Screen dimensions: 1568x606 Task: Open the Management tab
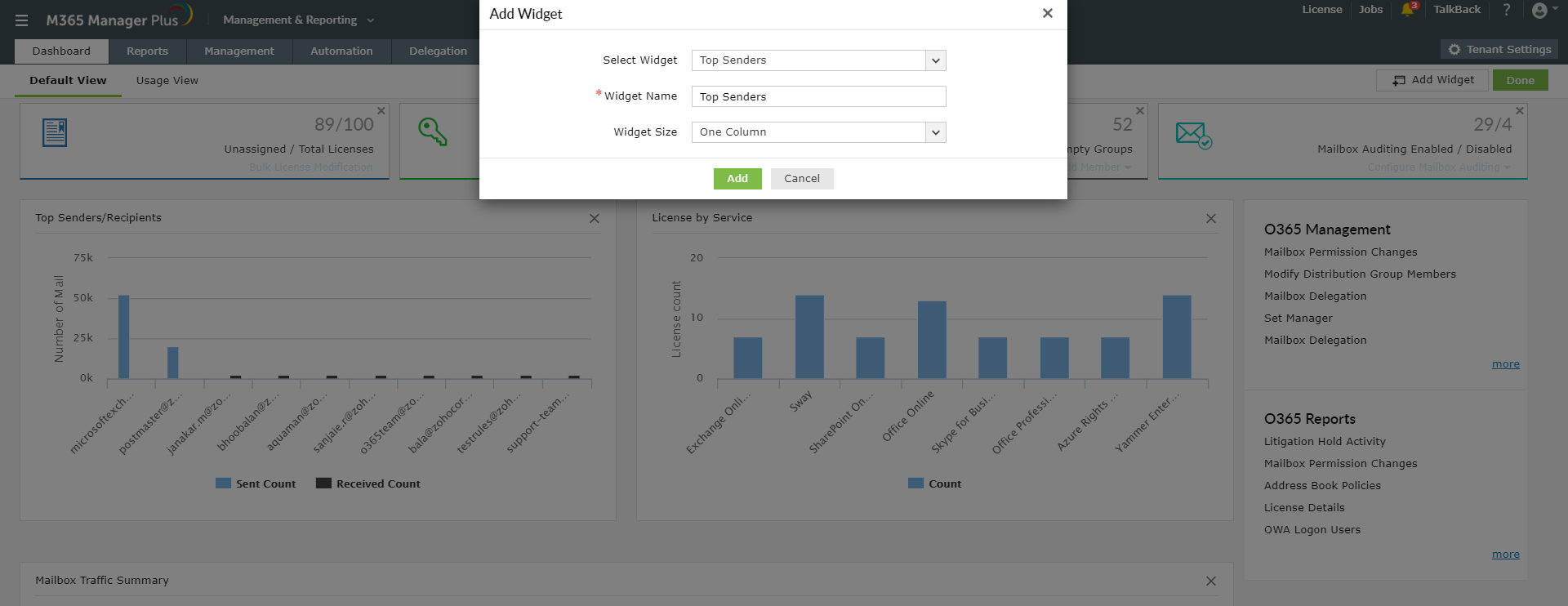pos(239,51)
